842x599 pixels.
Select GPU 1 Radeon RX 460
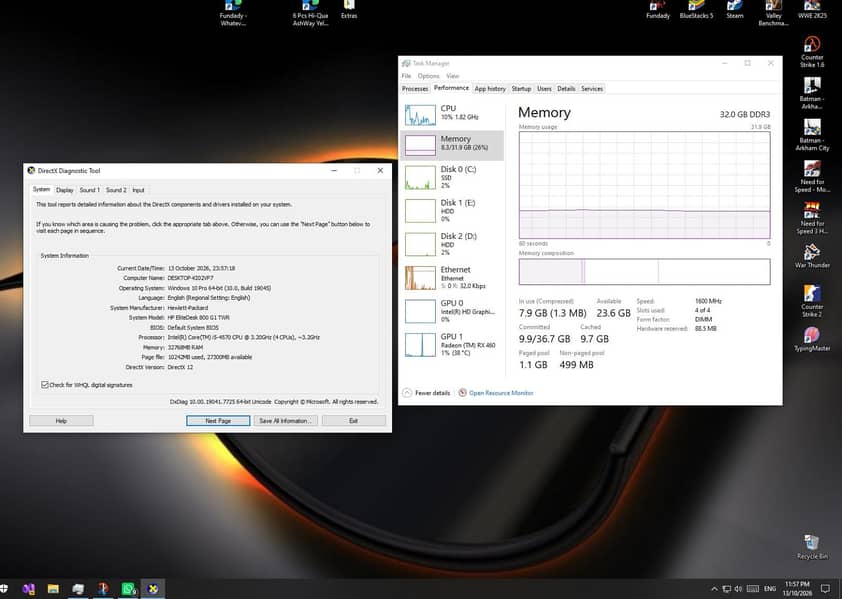[452, 344]
